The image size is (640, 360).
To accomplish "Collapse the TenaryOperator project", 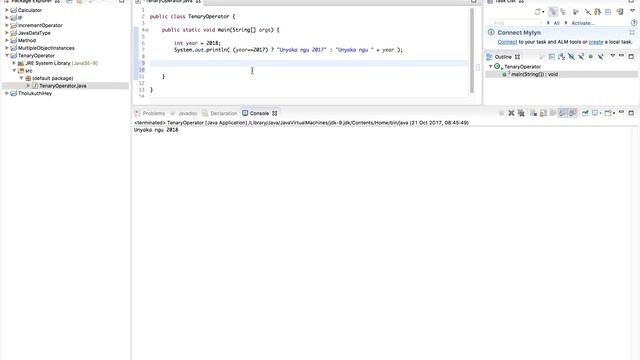I will coord(7,55).
